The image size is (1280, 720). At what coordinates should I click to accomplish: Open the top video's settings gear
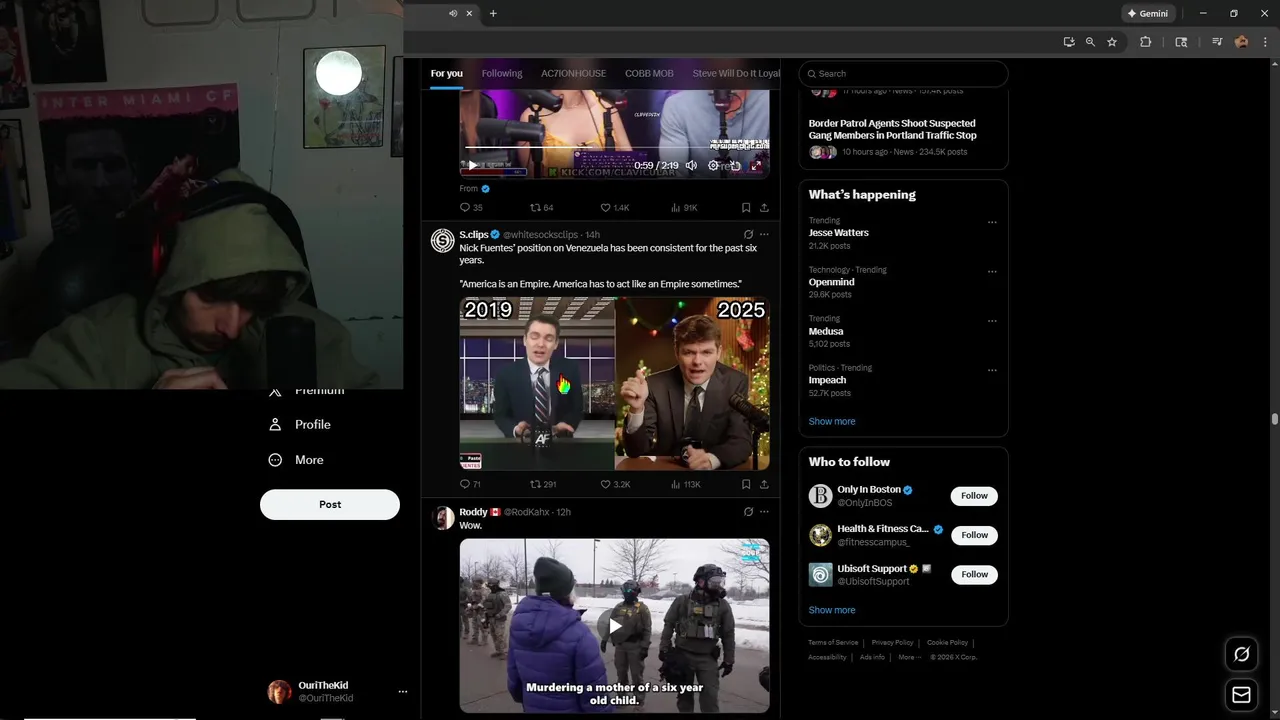713,166
